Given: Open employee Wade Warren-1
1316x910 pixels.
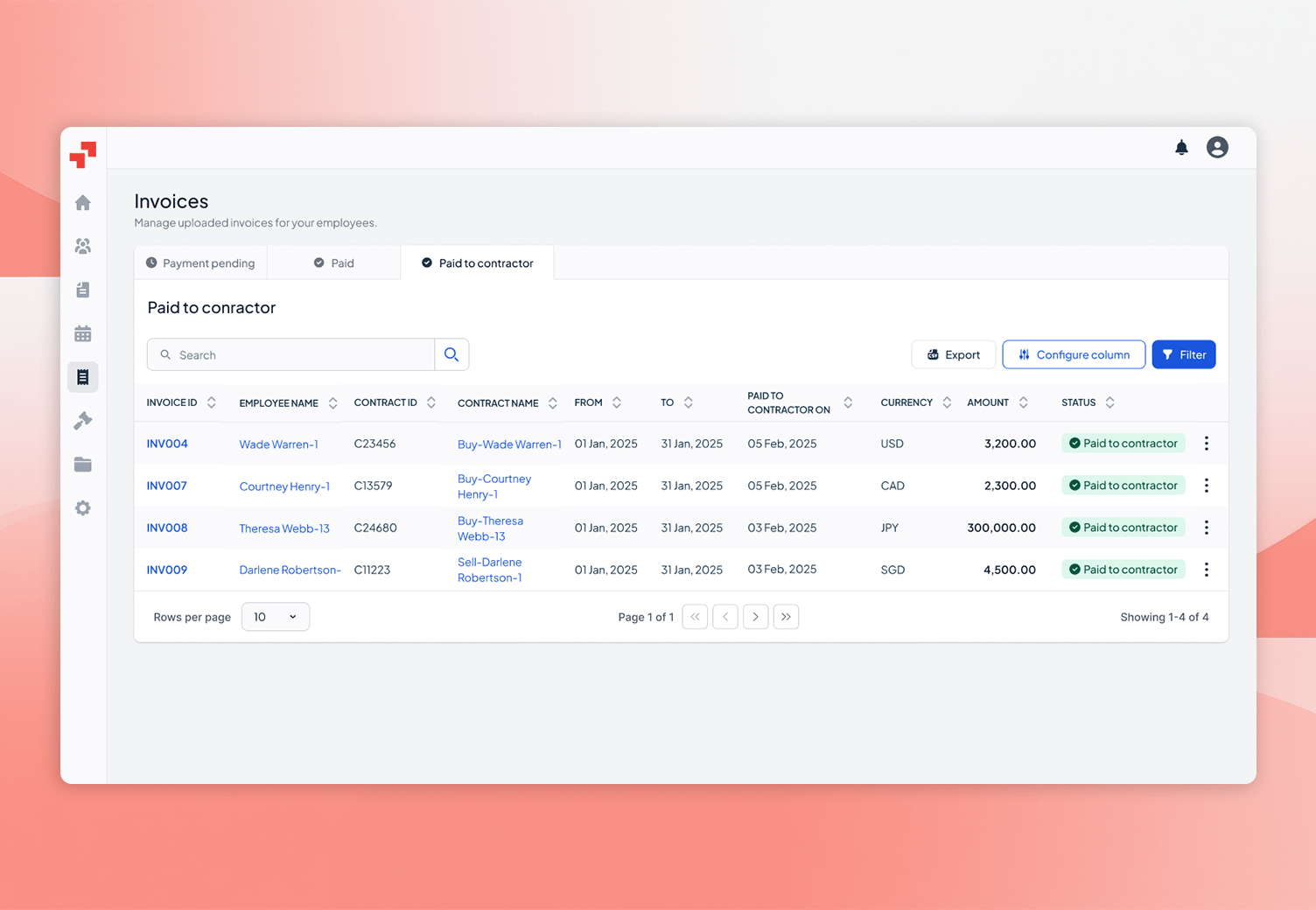Looking at the screenshot, I should click(x=279, y=444).
